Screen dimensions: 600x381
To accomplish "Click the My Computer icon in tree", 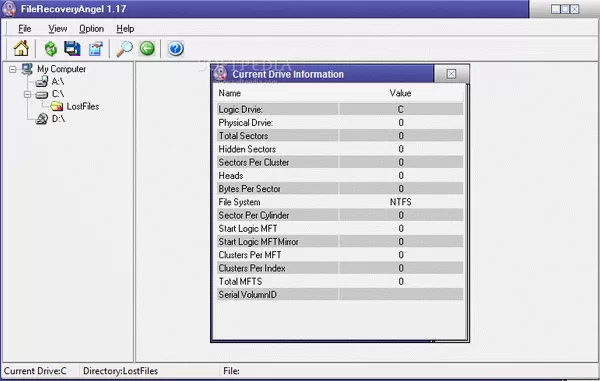I will click(27, 69).
